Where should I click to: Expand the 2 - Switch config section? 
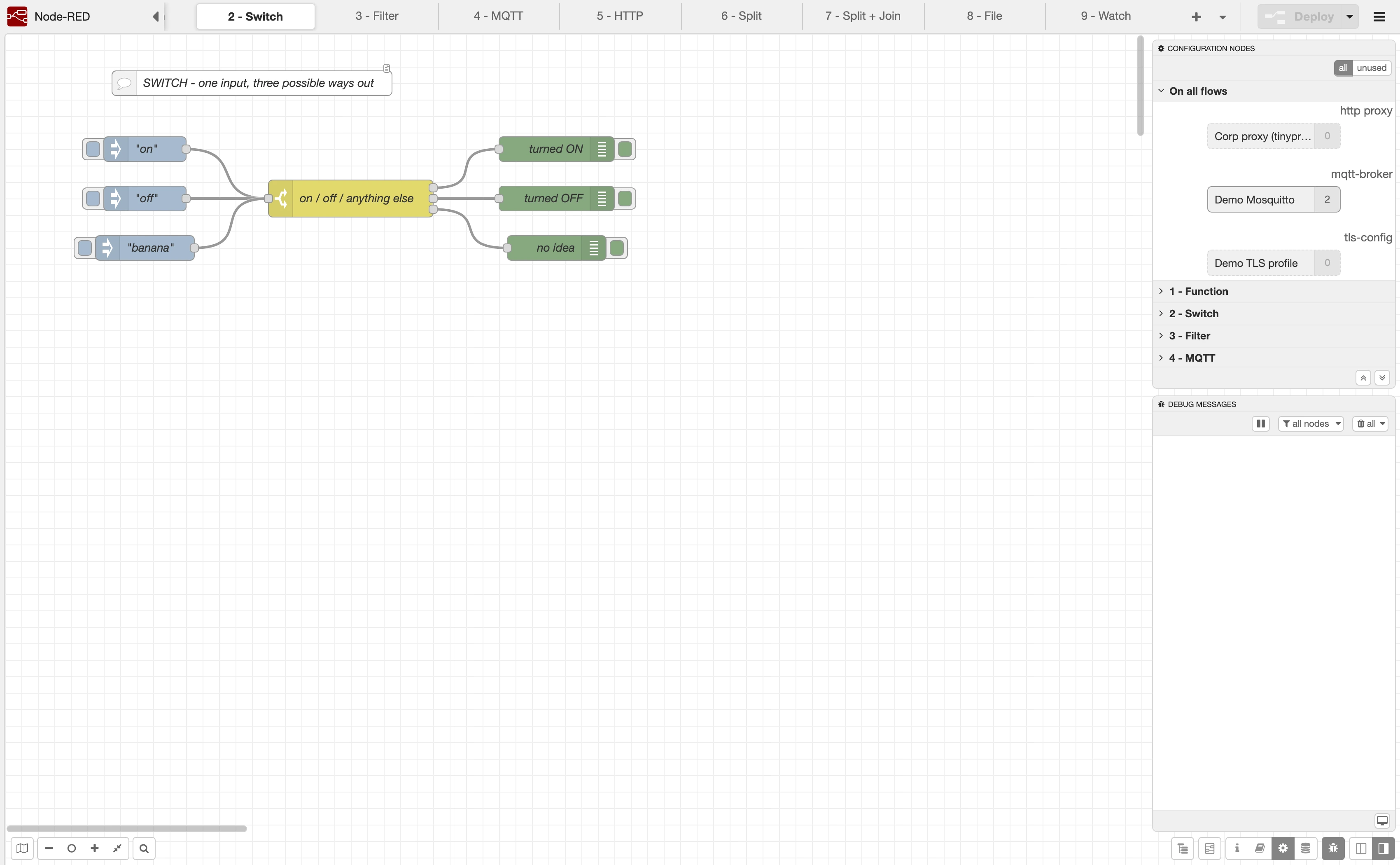click(x=1274, y=313)
